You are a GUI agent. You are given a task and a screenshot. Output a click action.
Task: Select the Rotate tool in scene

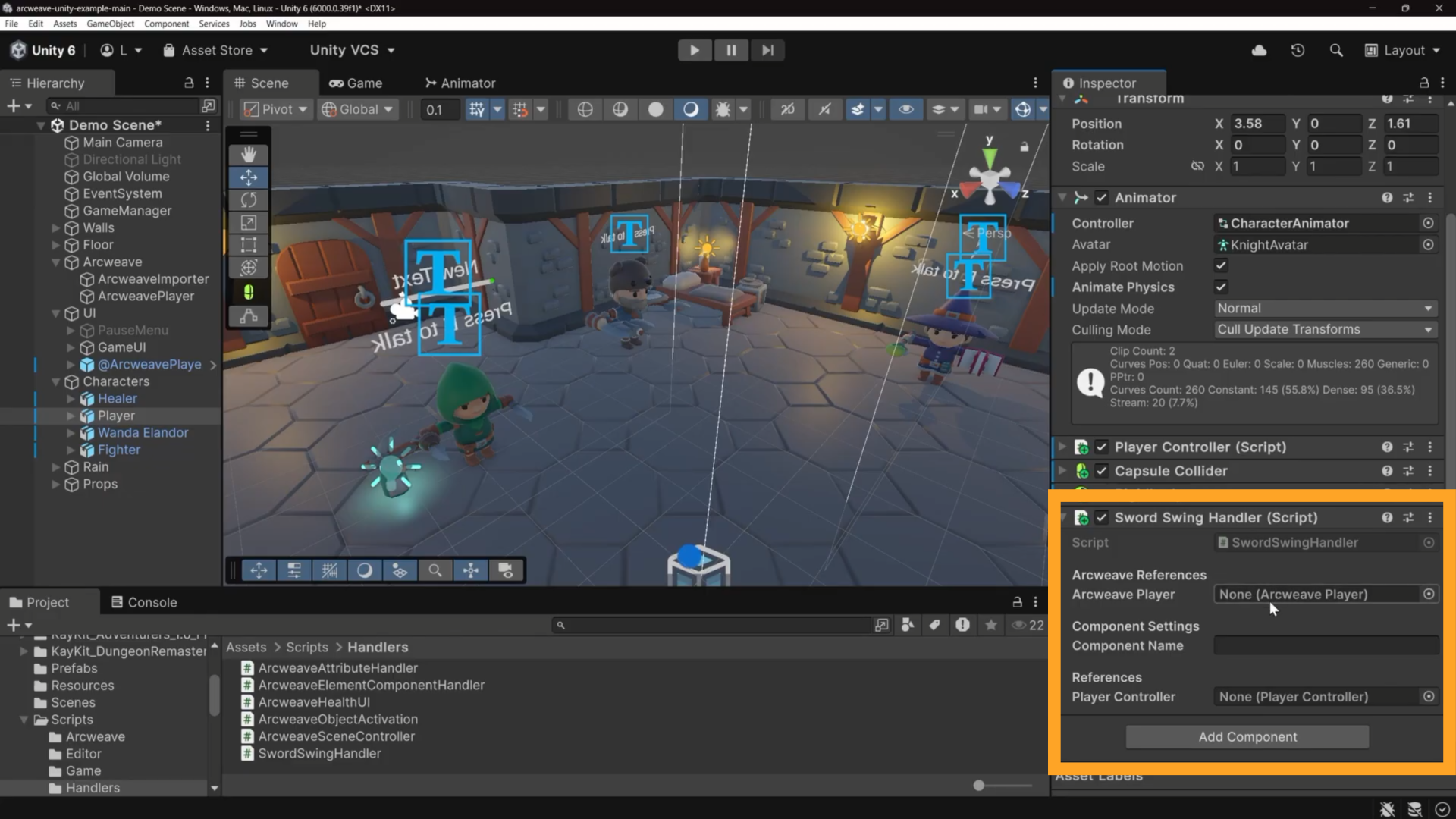tap(249, 200)
